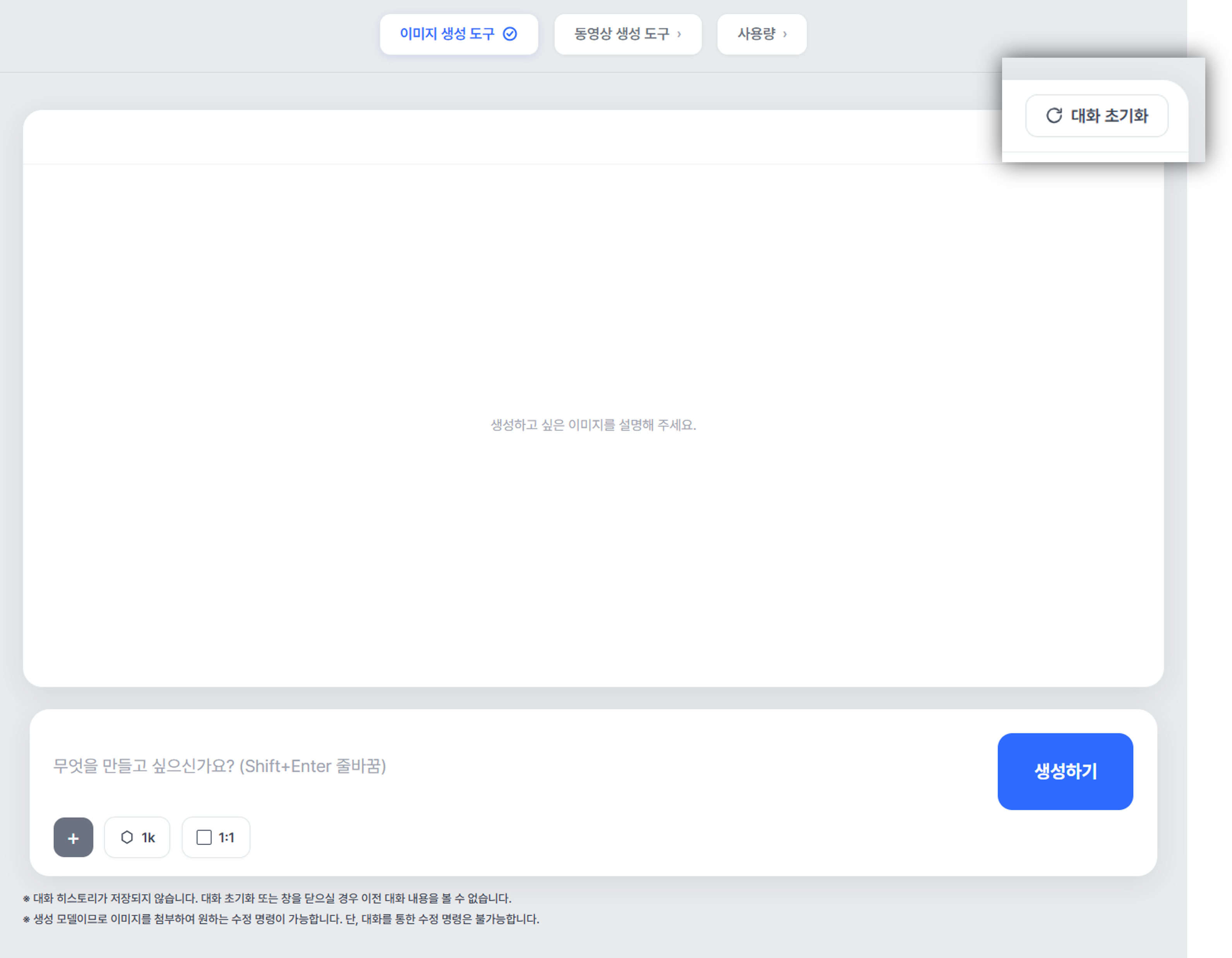1232x958 pixels.
Task: Switch to the 동영상 생성 도구 tab
Action: pyautogui.click(x=628, y=34)
